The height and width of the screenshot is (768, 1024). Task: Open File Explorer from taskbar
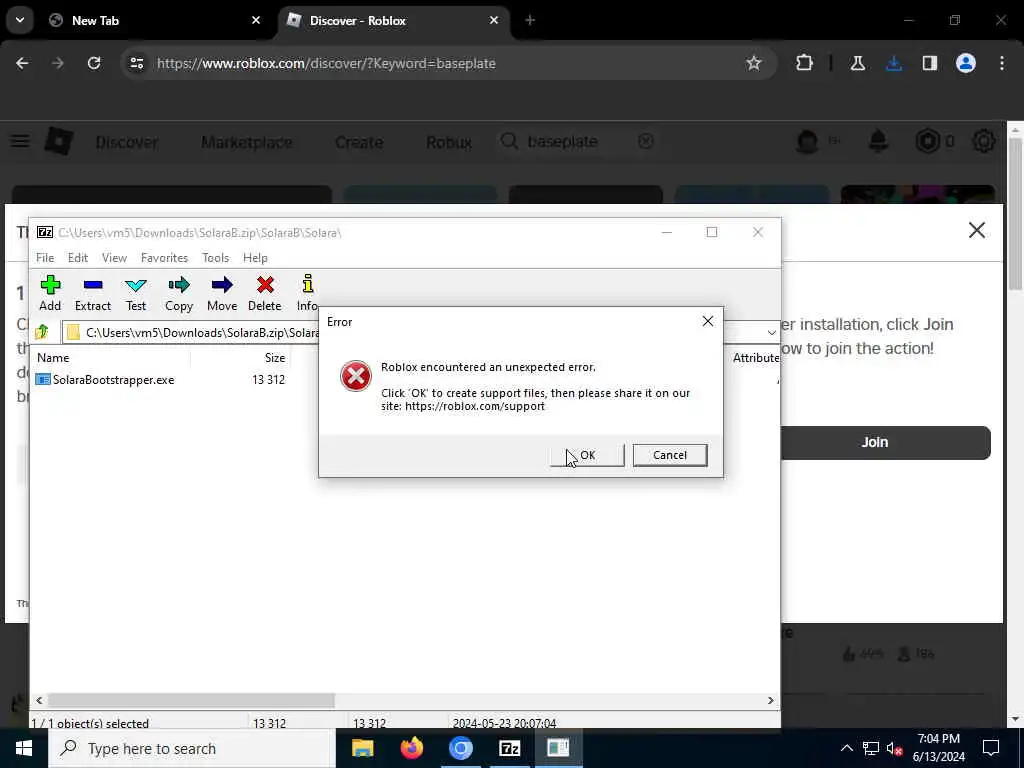pos(362,748)
